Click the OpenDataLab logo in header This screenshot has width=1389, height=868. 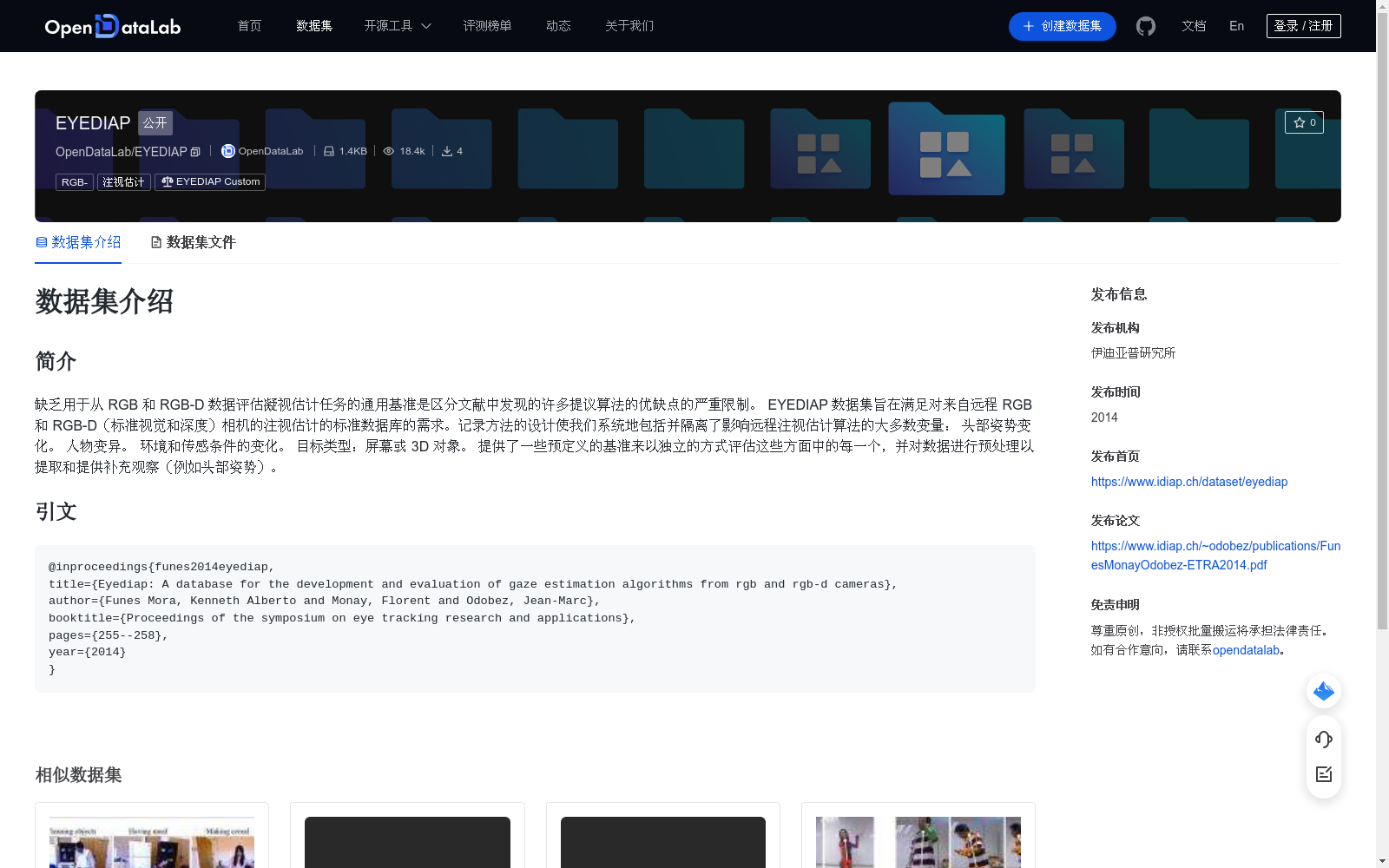113,26
